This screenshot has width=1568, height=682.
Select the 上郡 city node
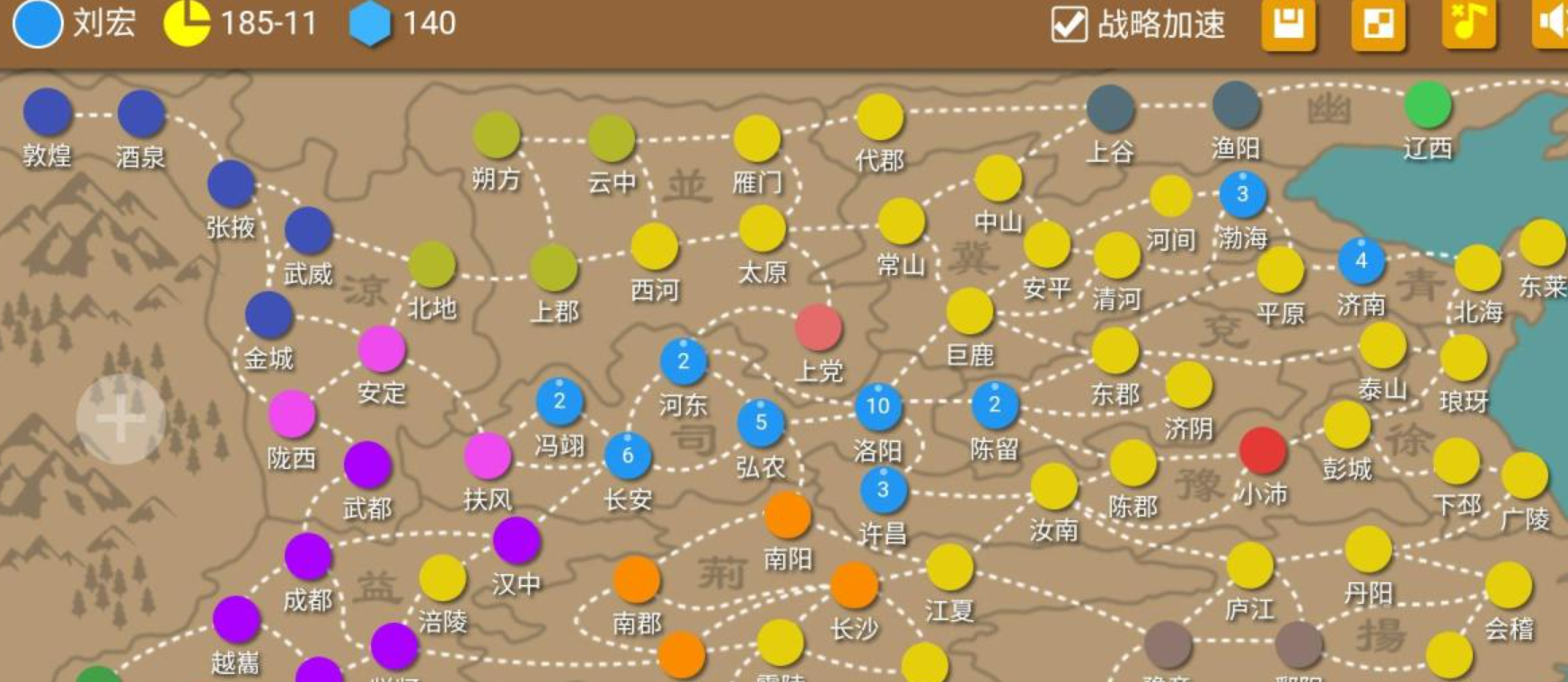(554, 268)
